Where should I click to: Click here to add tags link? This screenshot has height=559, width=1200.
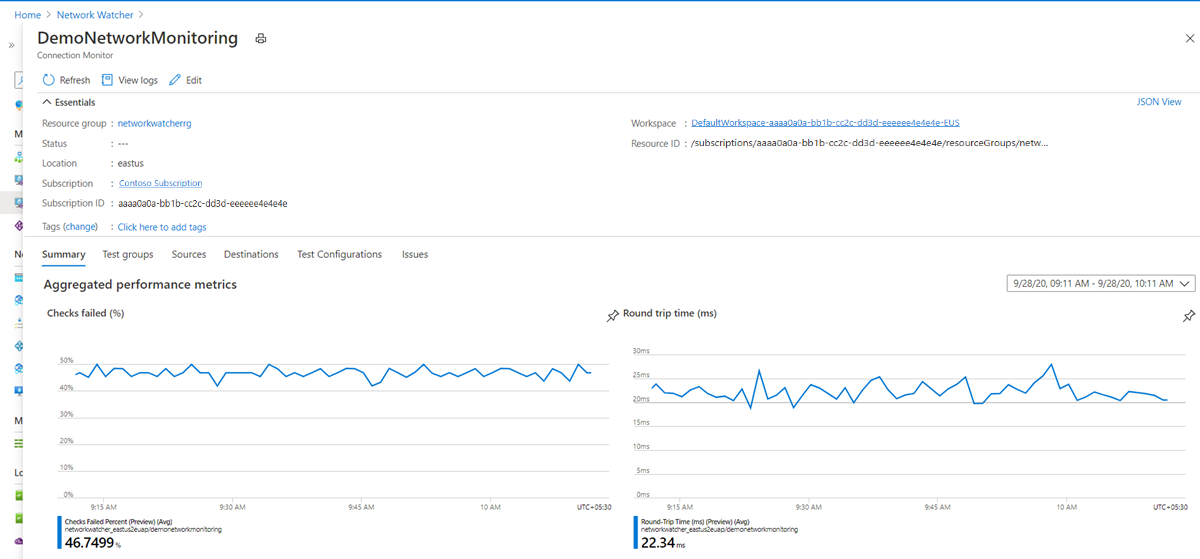[162, 227]
